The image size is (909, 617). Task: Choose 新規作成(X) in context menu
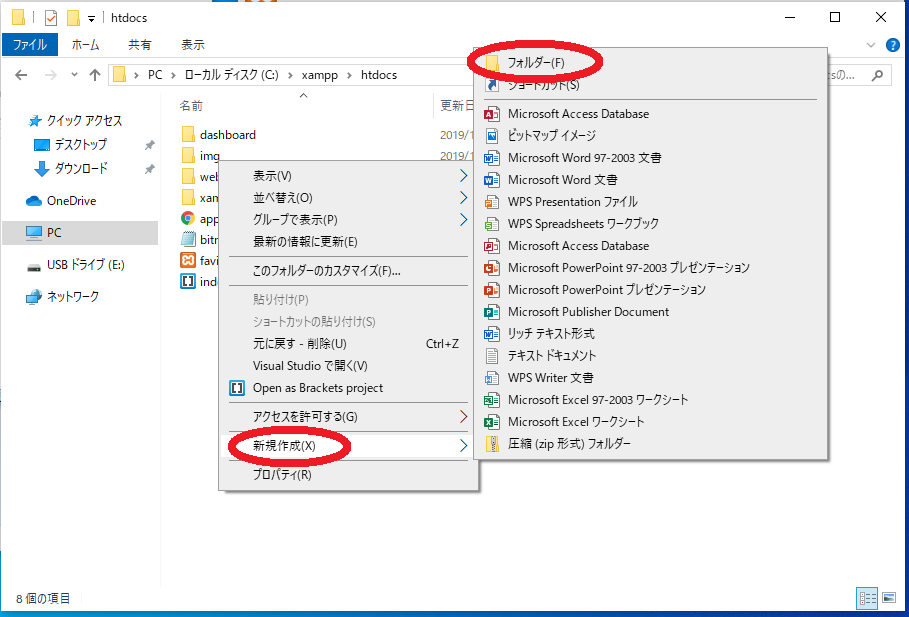tap(350, 446)
